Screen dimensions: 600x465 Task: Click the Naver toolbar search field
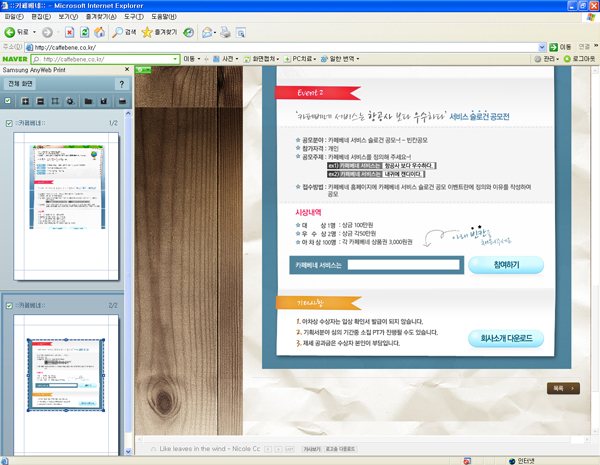click(106, 59)
